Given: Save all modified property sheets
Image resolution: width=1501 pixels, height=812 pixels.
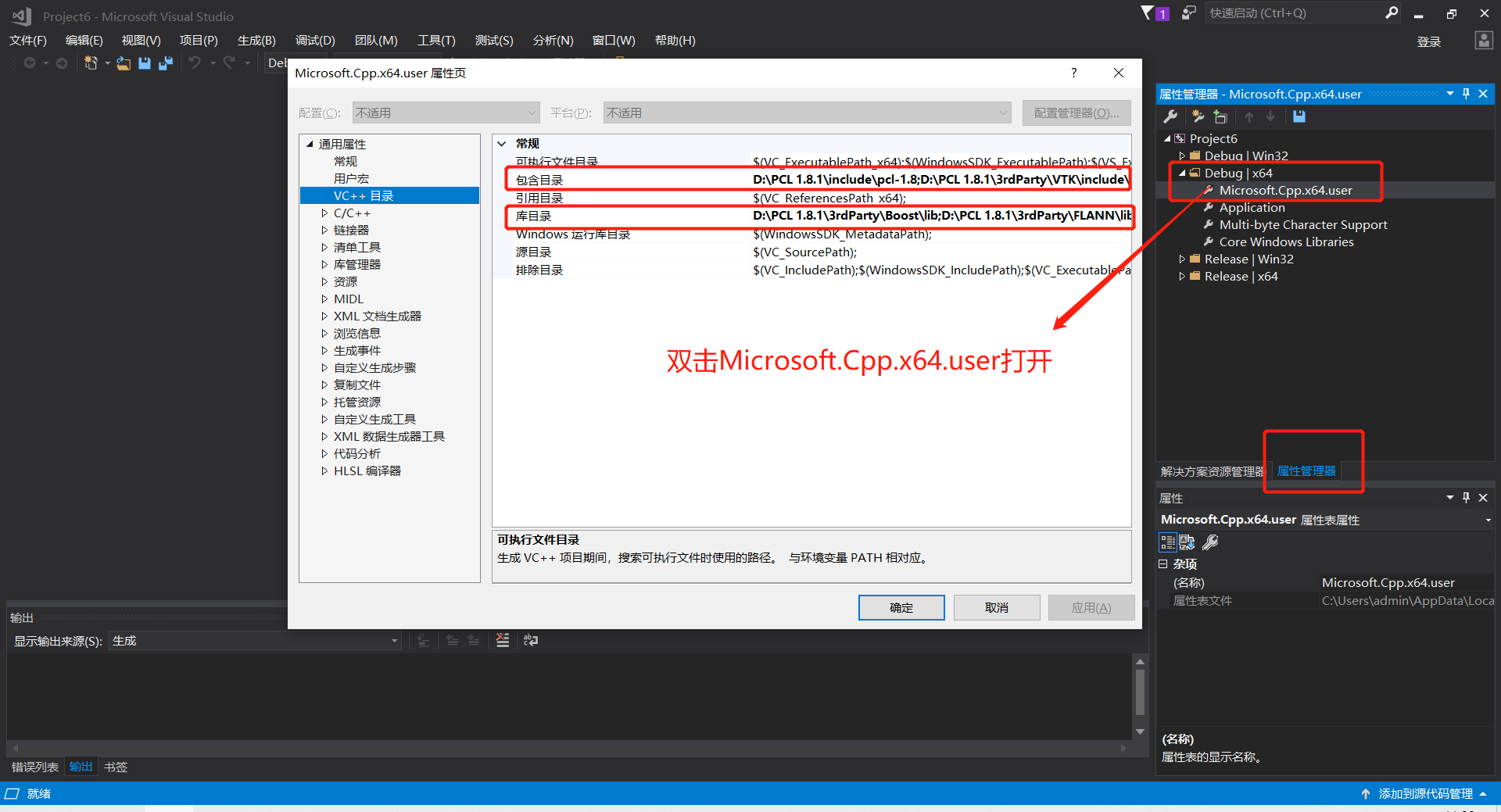Looking at the screenshot, I should [1299, 117].
